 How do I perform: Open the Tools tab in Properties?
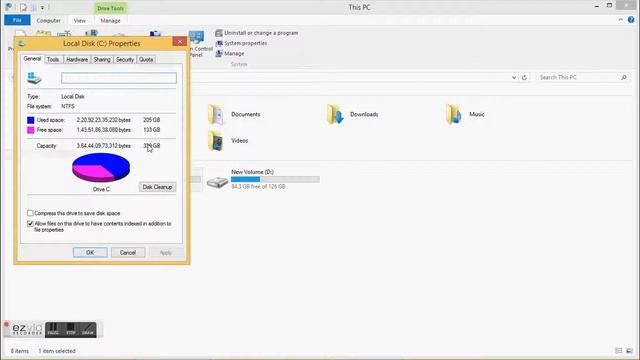(53, 60)
